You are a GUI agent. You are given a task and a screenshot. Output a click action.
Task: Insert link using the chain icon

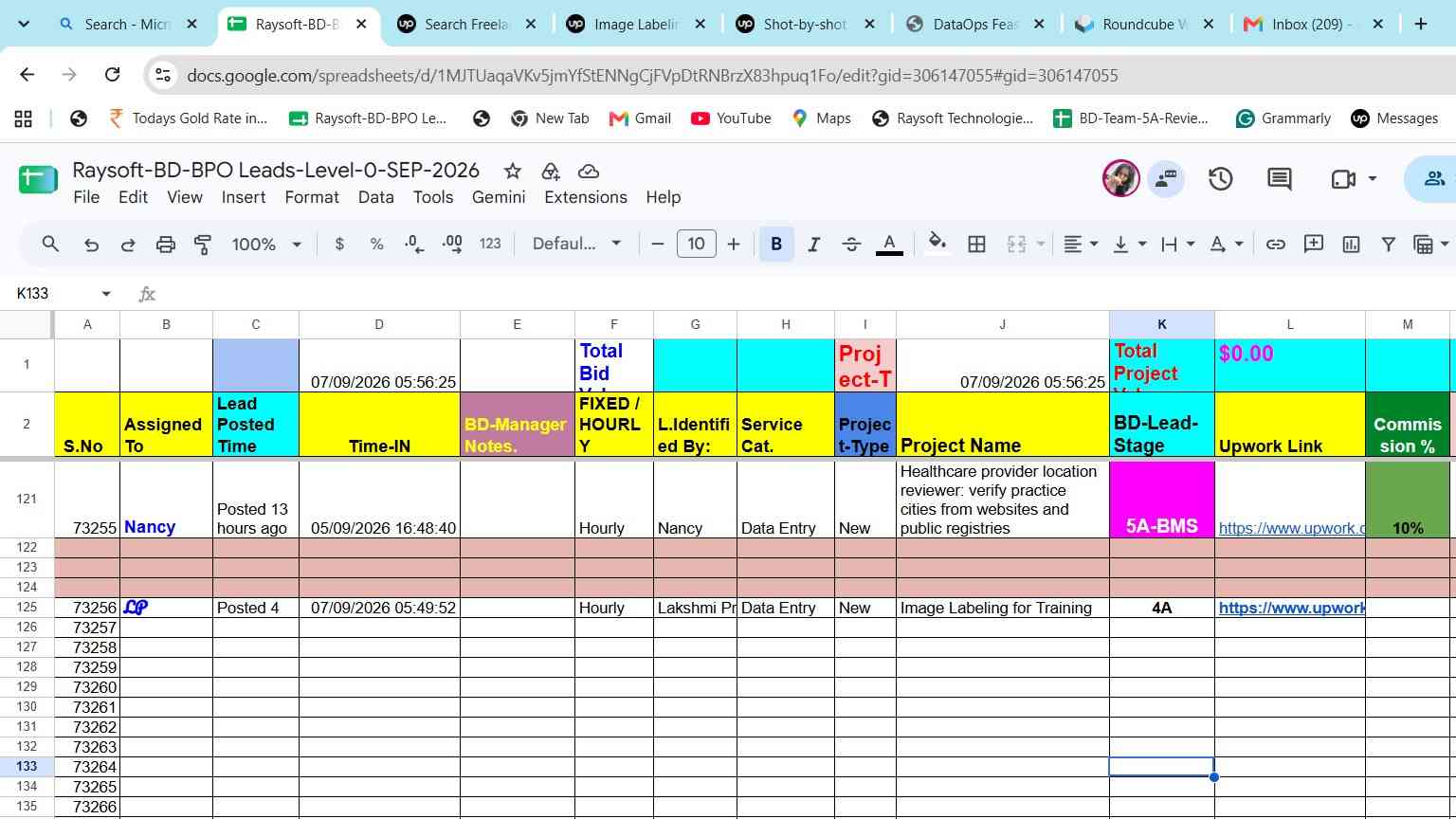(x=1276, y=245)
